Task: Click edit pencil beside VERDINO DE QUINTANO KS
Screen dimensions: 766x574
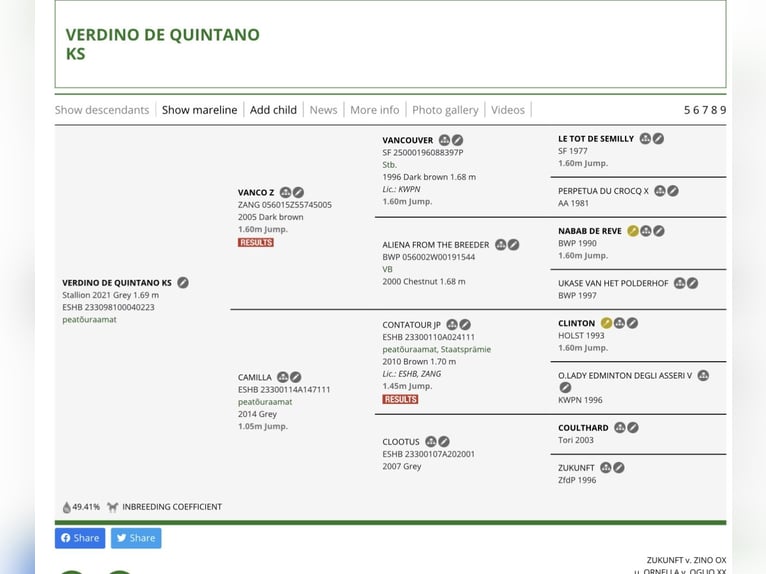Action: point(183,283)
